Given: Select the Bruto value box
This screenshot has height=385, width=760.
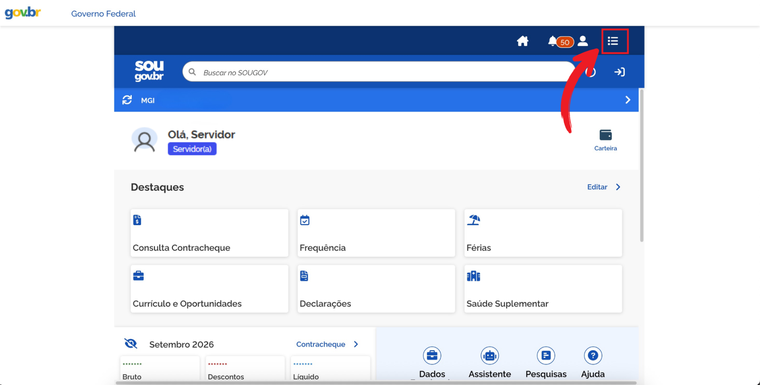Looking at the screenshot, I should tap(159, 369).
